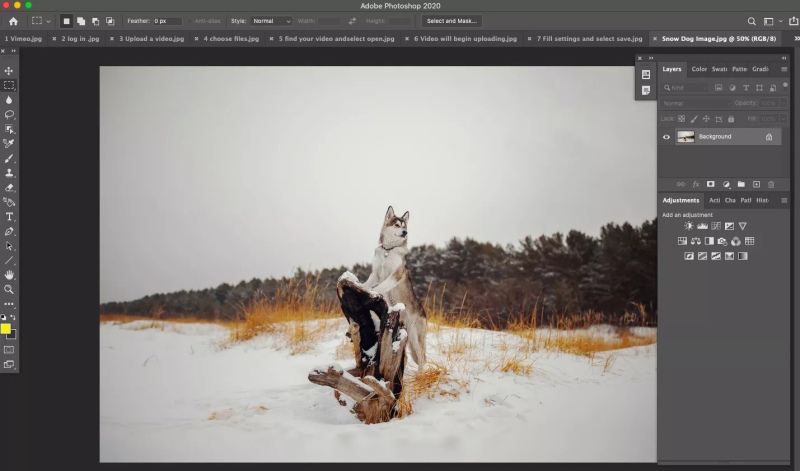
Task: Click the Feather input field
Action: (x=166, y=21)
